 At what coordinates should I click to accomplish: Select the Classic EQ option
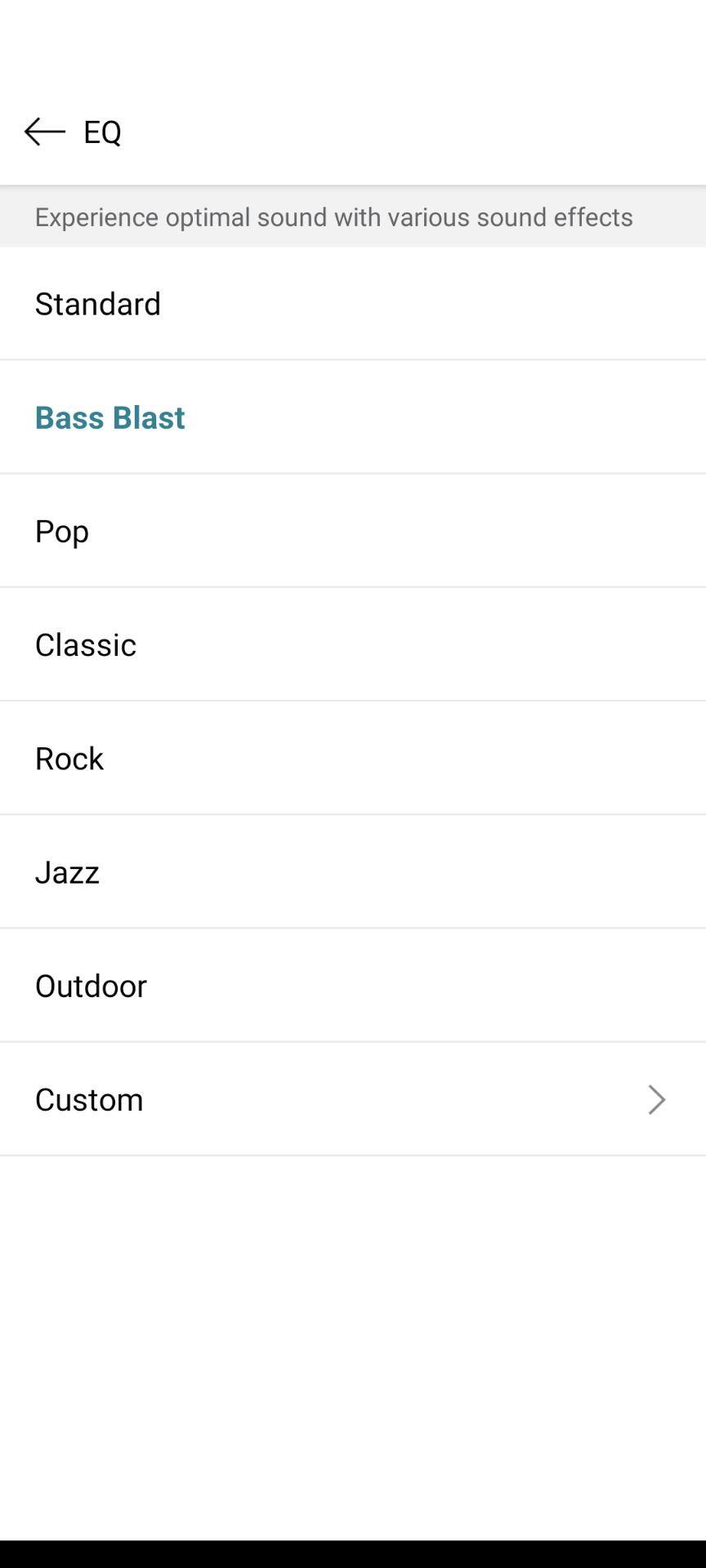point(86,644)
